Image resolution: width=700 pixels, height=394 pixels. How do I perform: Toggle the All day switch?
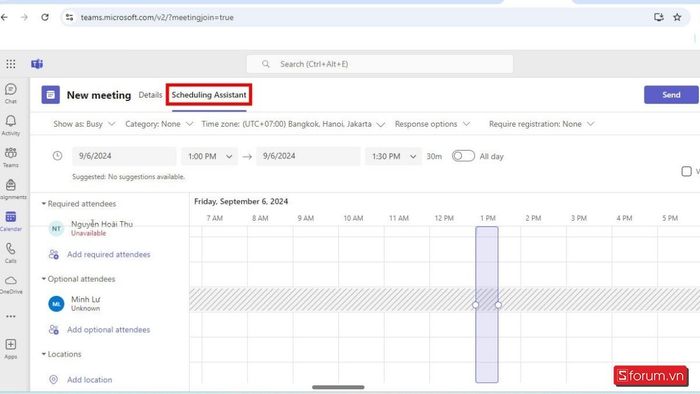(463, 156)
